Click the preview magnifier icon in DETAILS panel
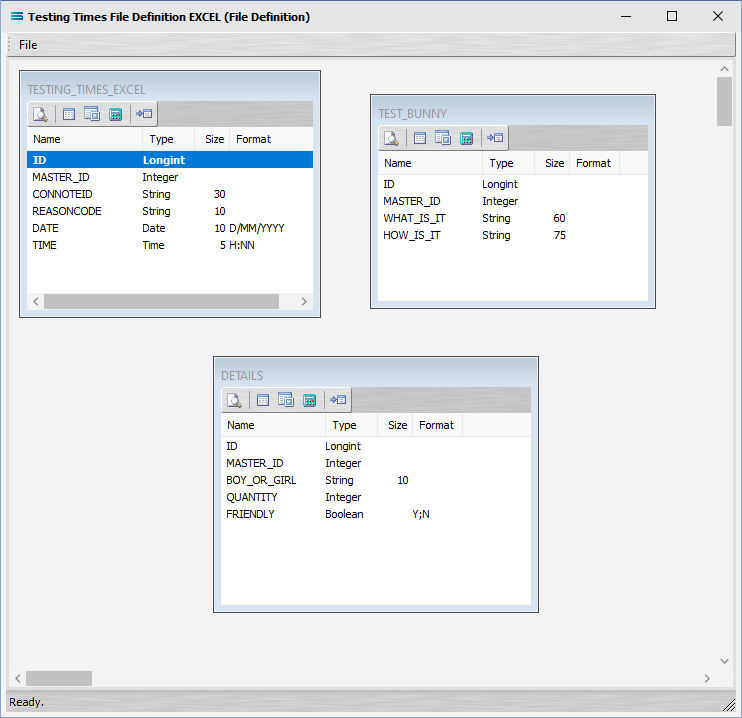This screenshot has width=742, height=718. click(x=234, y=400)
